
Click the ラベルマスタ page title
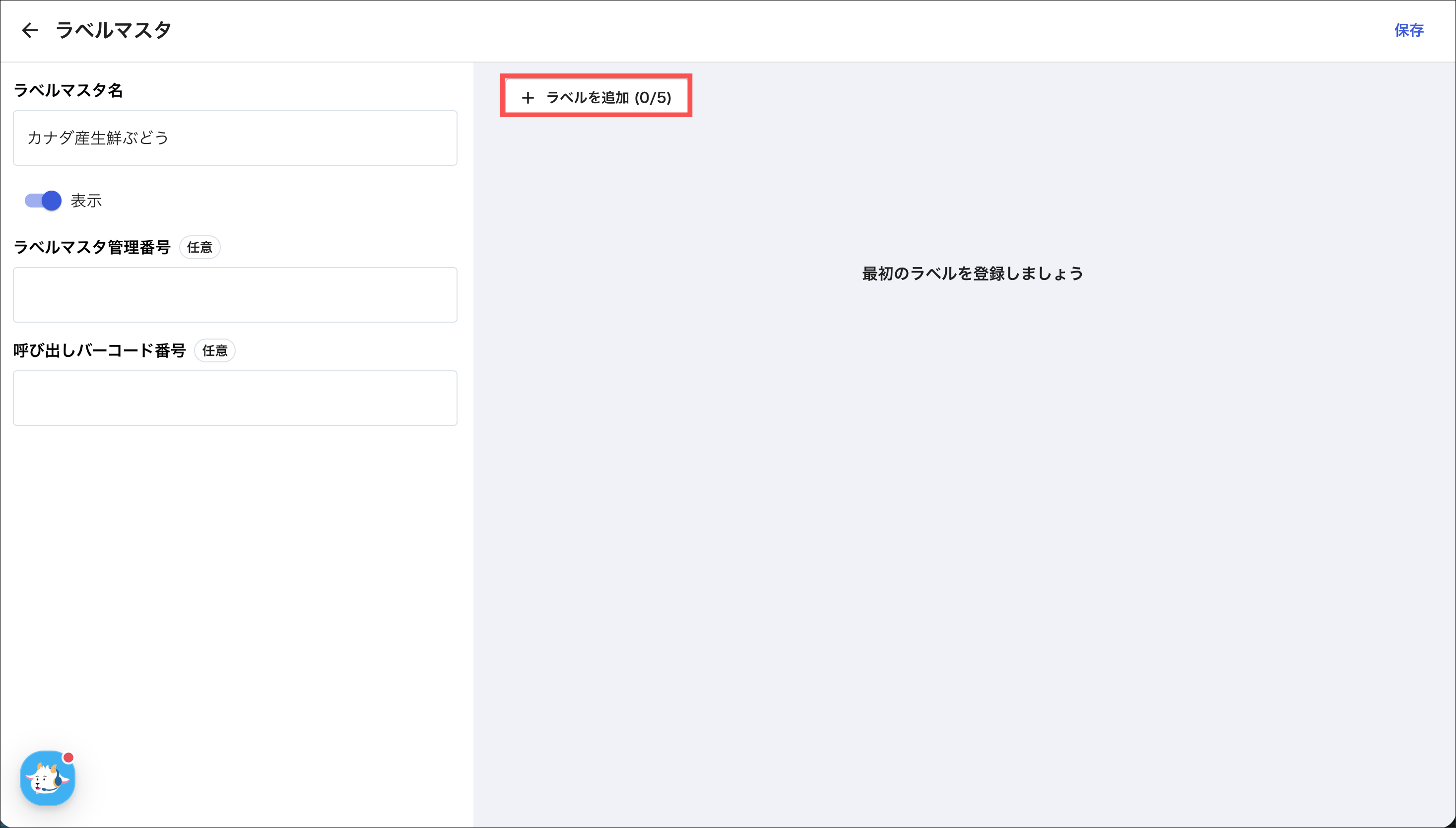pyautogui.click(x=113, y=30)
